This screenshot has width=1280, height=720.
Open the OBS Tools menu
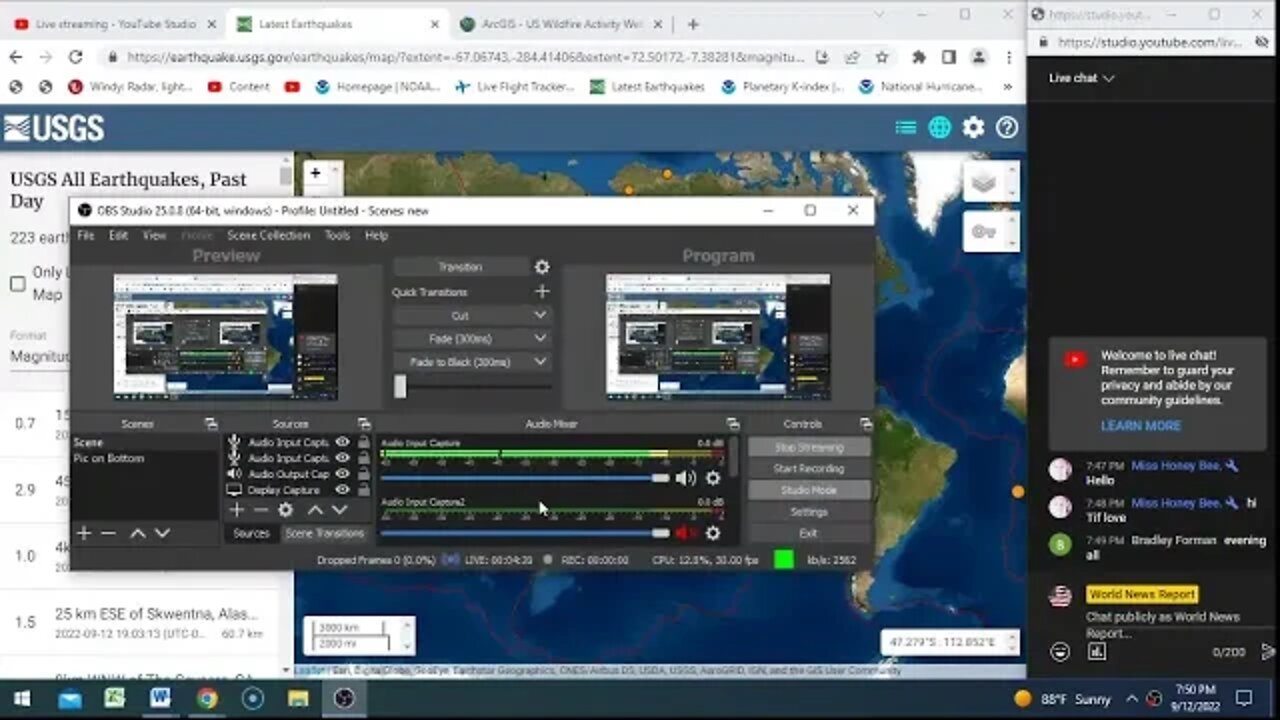click(337, 235)
